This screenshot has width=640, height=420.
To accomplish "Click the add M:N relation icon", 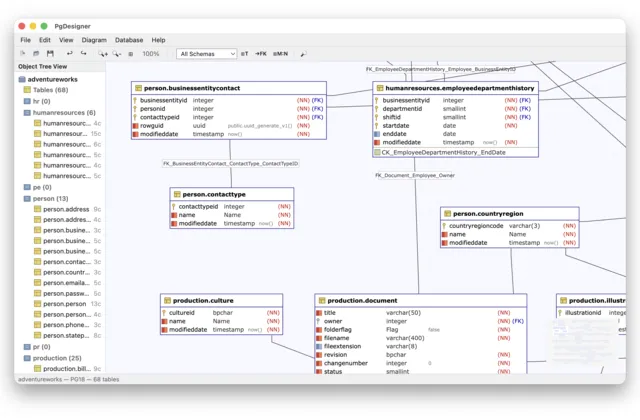I will pos(280,54).
